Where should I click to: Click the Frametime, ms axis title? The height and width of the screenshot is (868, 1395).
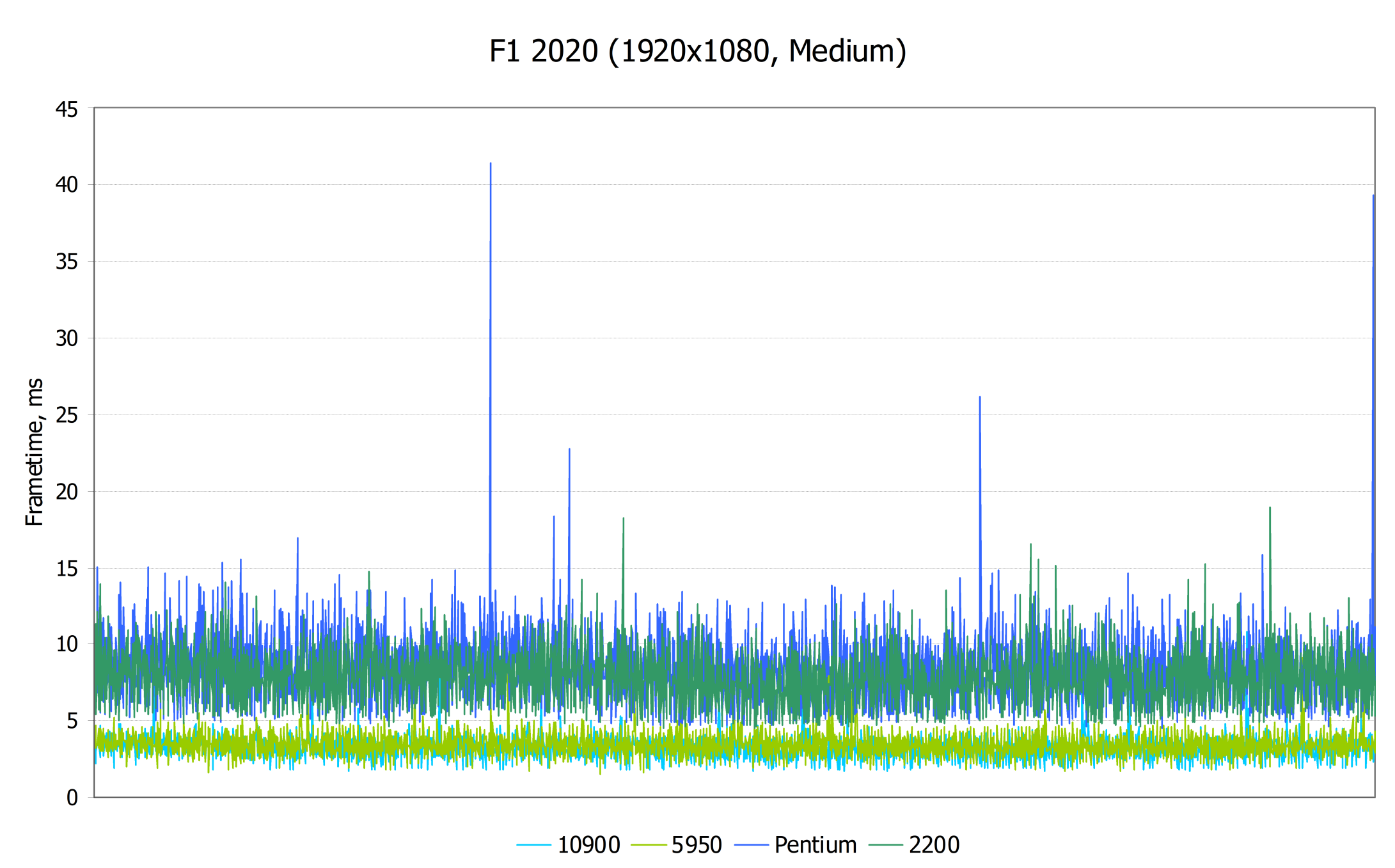[x=35, y=452]
